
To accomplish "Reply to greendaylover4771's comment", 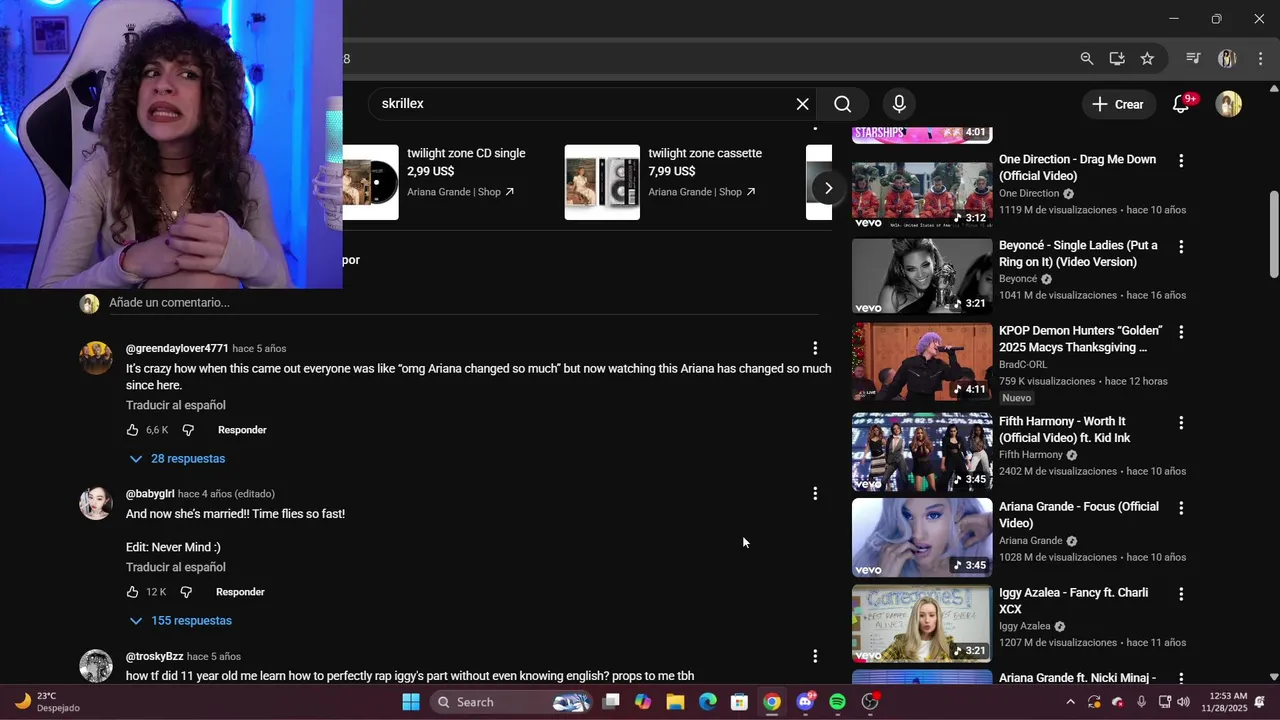I will (242, 430).
